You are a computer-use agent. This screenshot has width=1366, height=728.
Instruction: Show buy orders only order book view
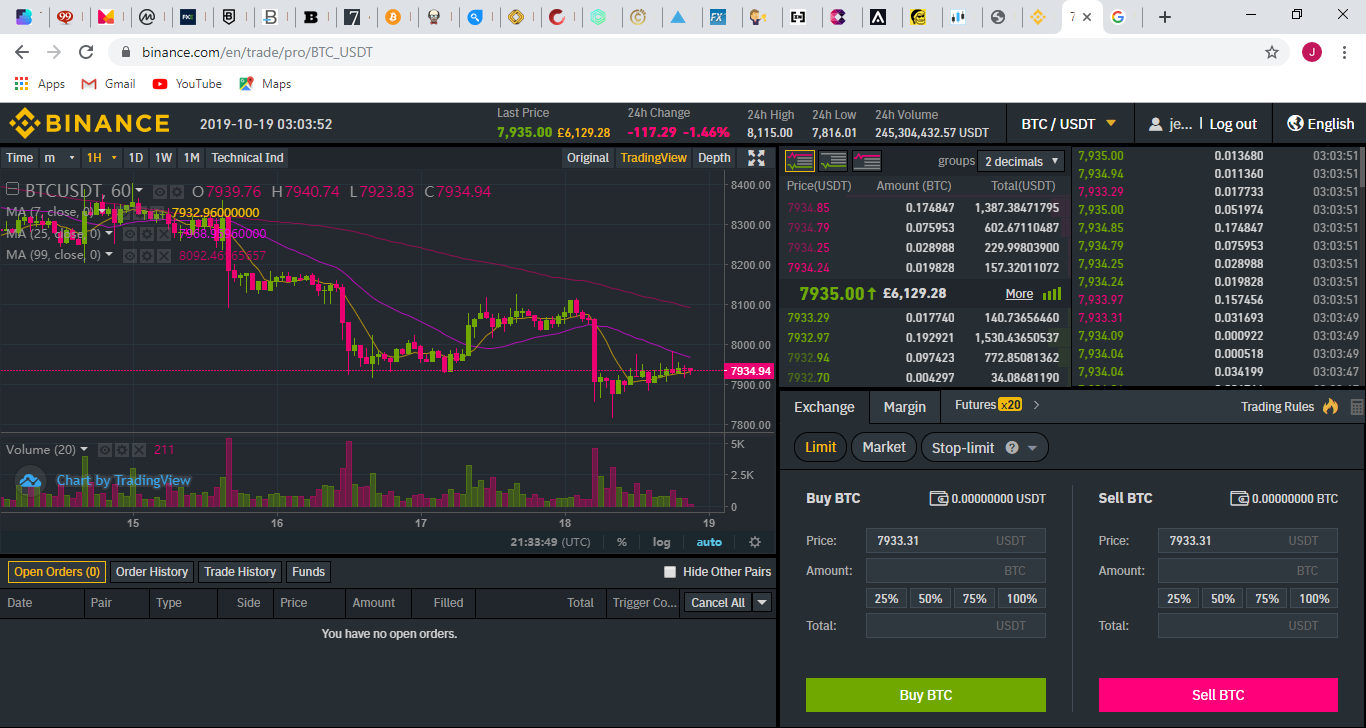pyautogui.click(x=833, y=161)
